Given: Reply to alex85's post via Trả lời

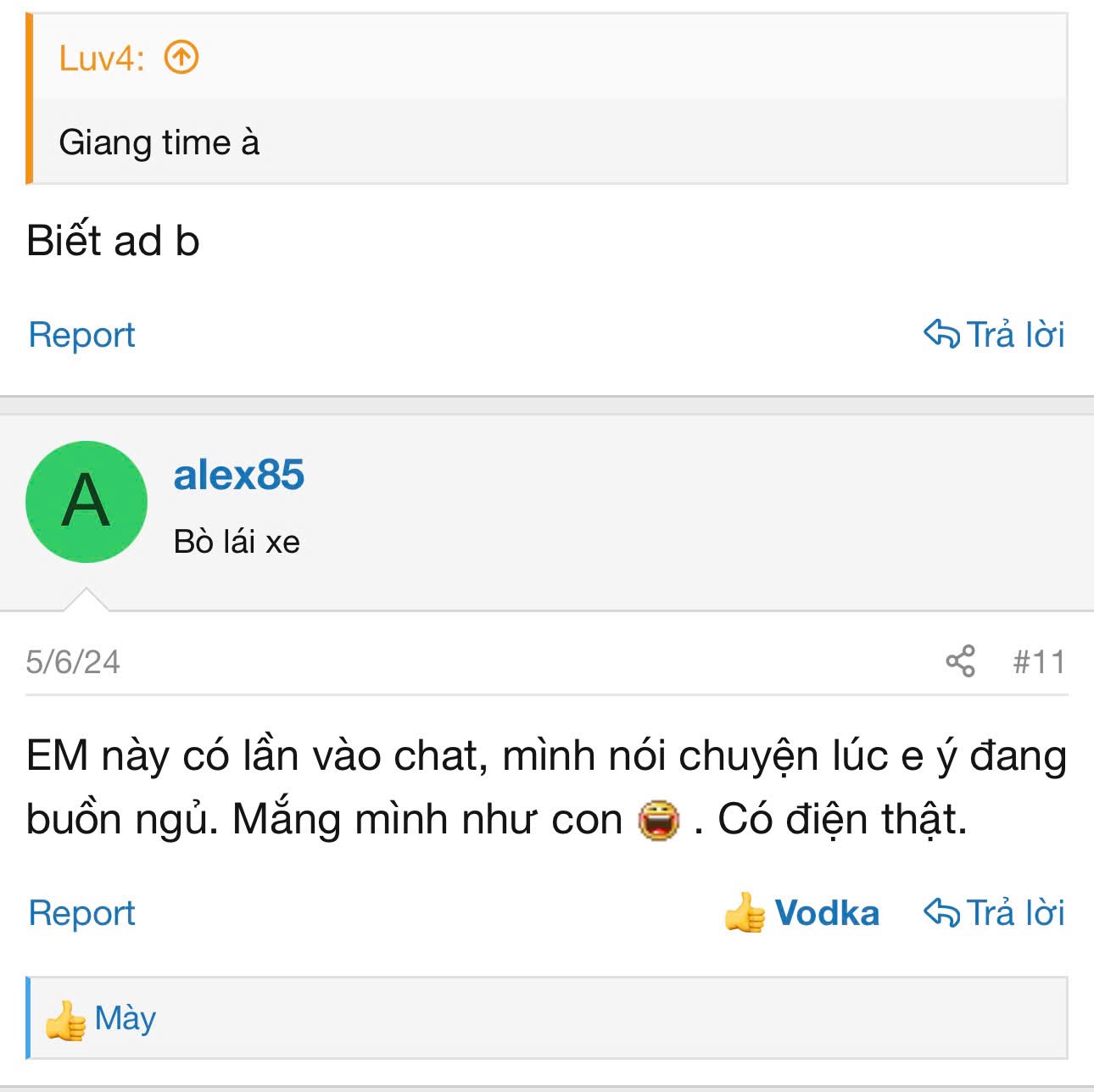Looking at the screenshot, I should pyautogui.click(x=994, y=913).
